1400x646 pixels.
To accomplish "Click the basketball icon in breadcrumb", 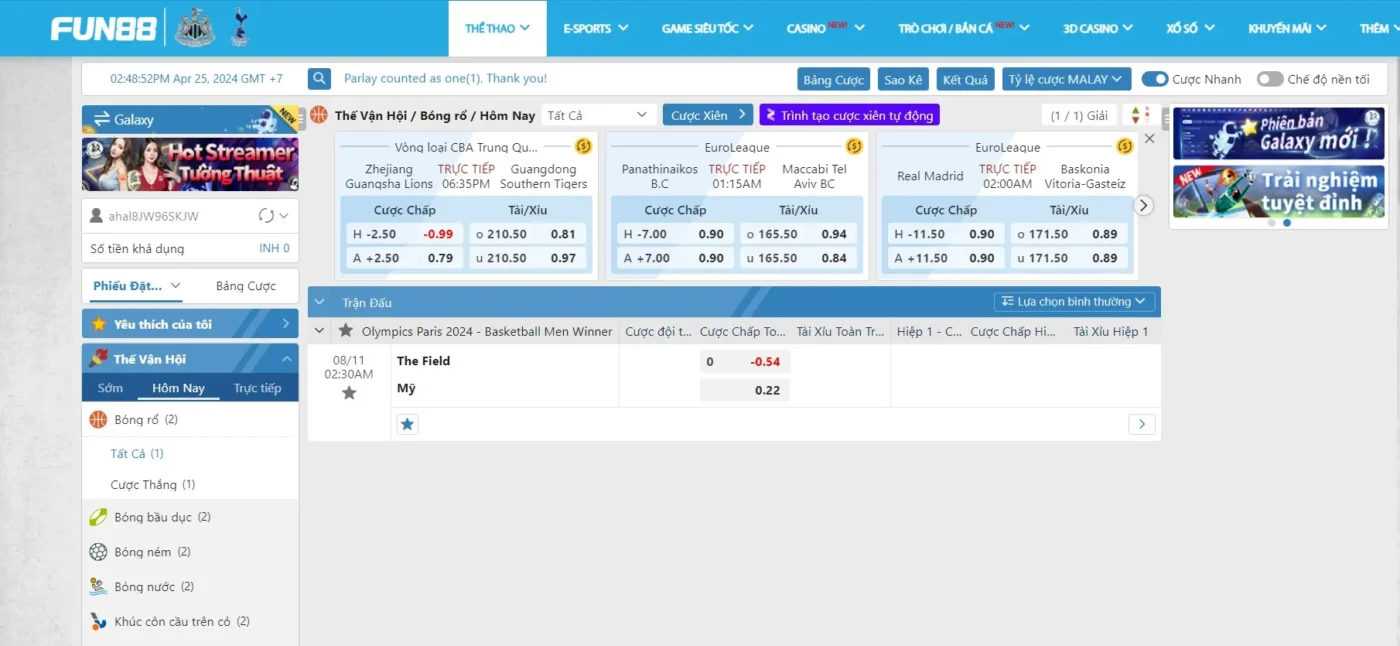I will (319, 115).
